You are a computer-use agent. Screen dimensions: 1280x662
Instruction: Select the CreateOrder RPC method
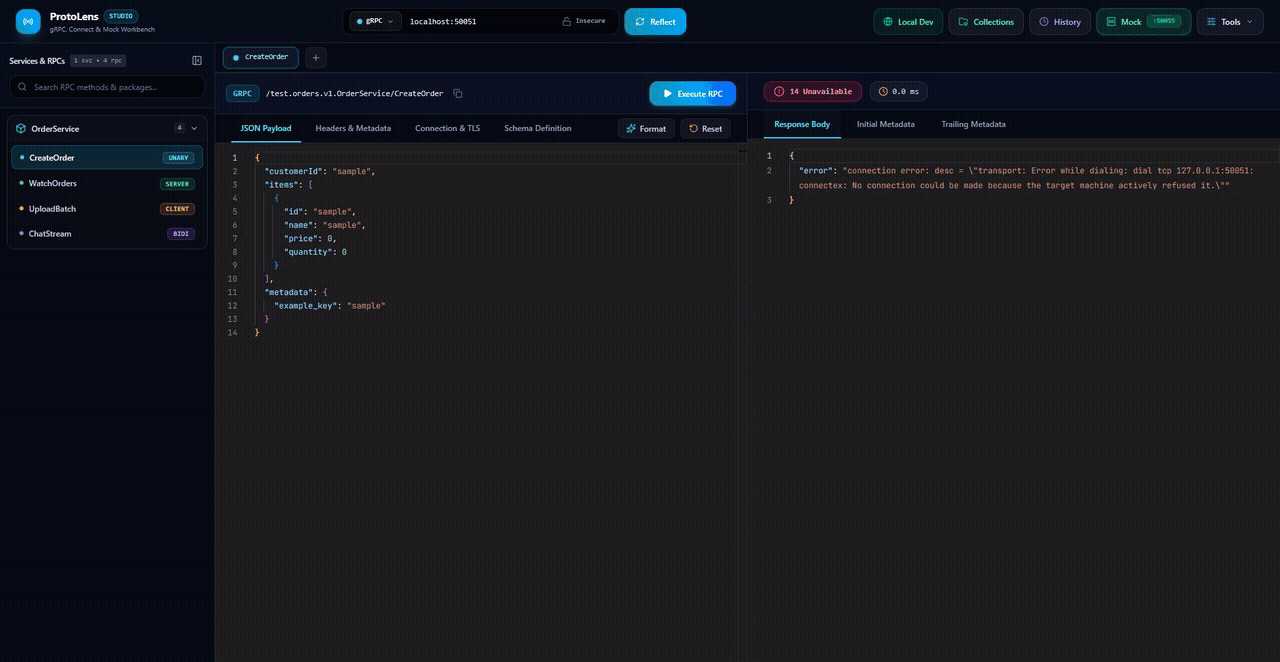107,157
